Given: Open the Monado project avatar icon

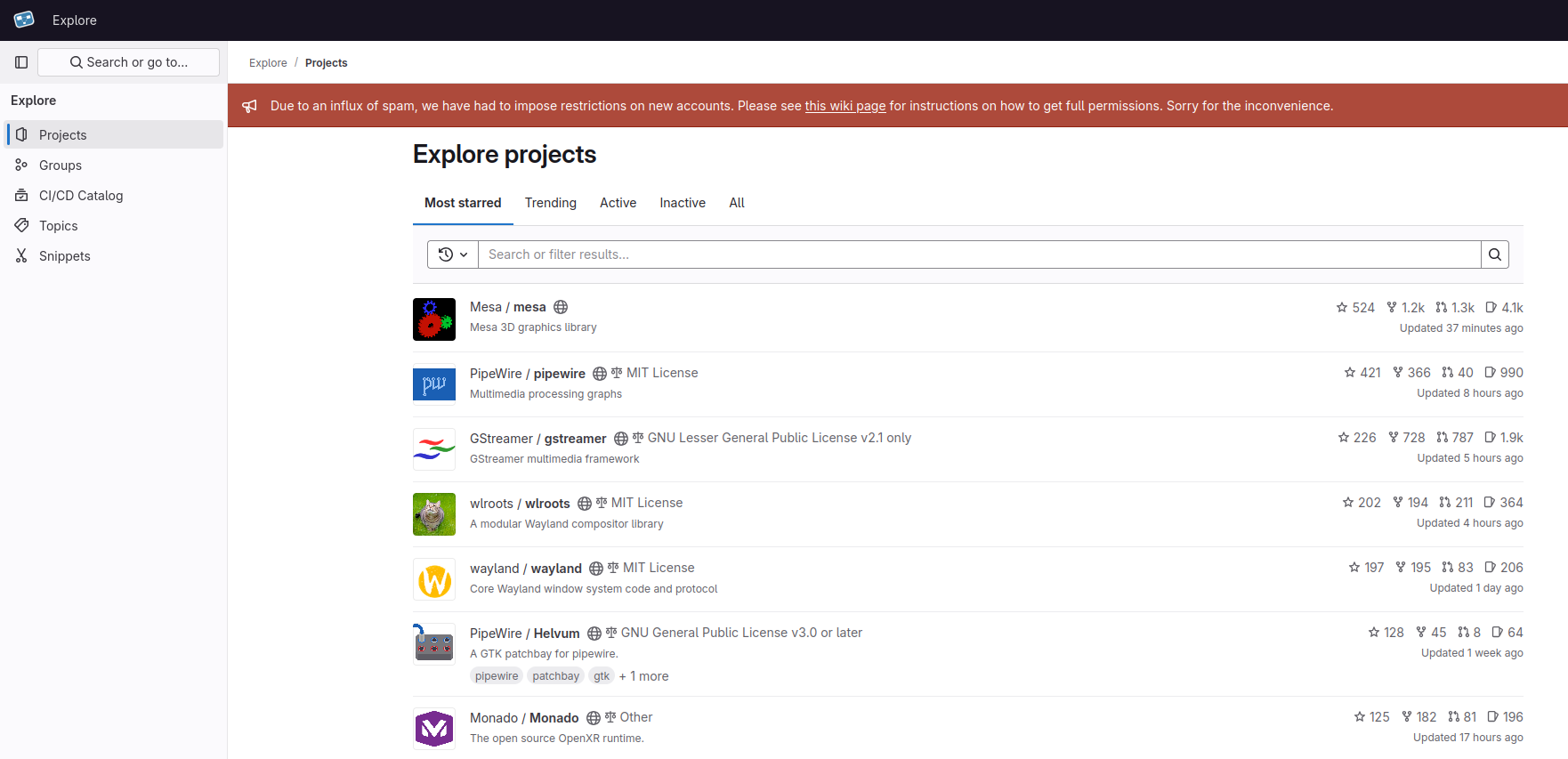Looking at the screenshot, I should [x=434, y=729].
